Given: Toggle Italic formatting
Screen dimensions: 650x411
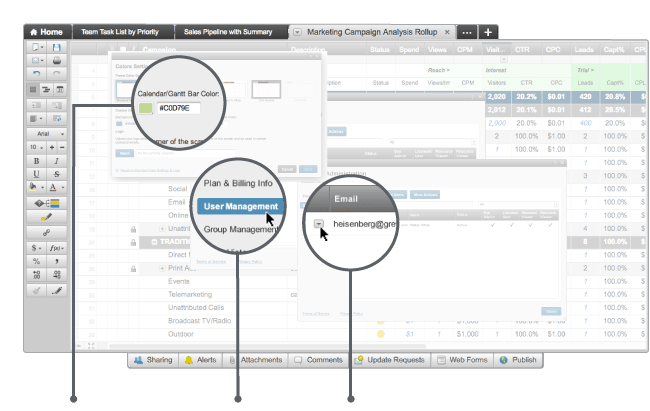Looking at the screenshot, I should click(56, 161).
